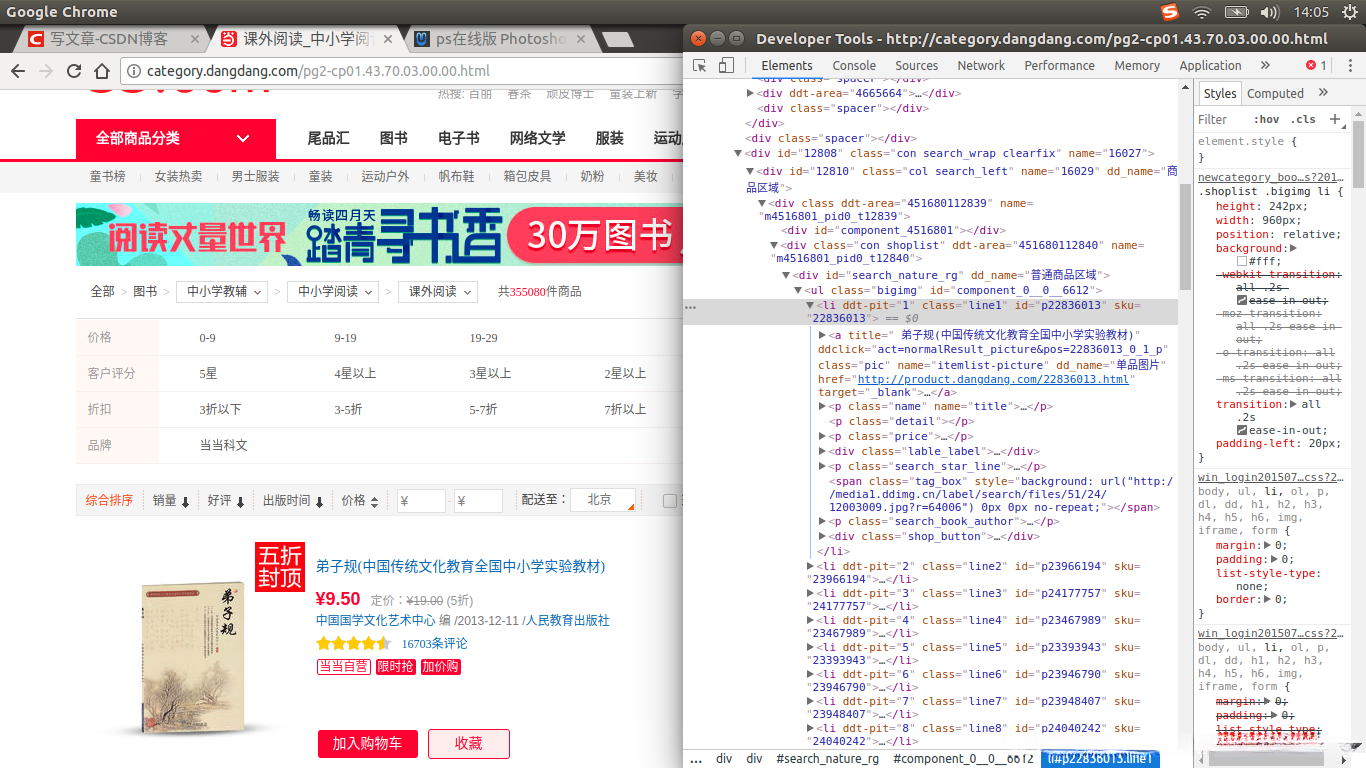1366x768 pixels.
Task: Show more DevTools panels chevron
Action: click(x=1265, y=66)
